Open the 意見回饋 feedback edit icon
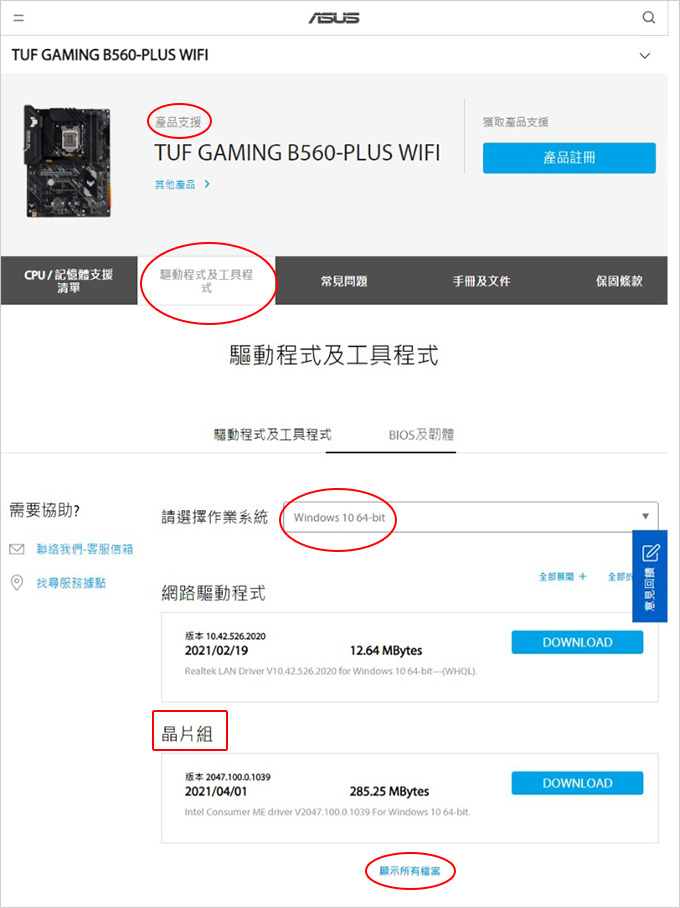 650,553
